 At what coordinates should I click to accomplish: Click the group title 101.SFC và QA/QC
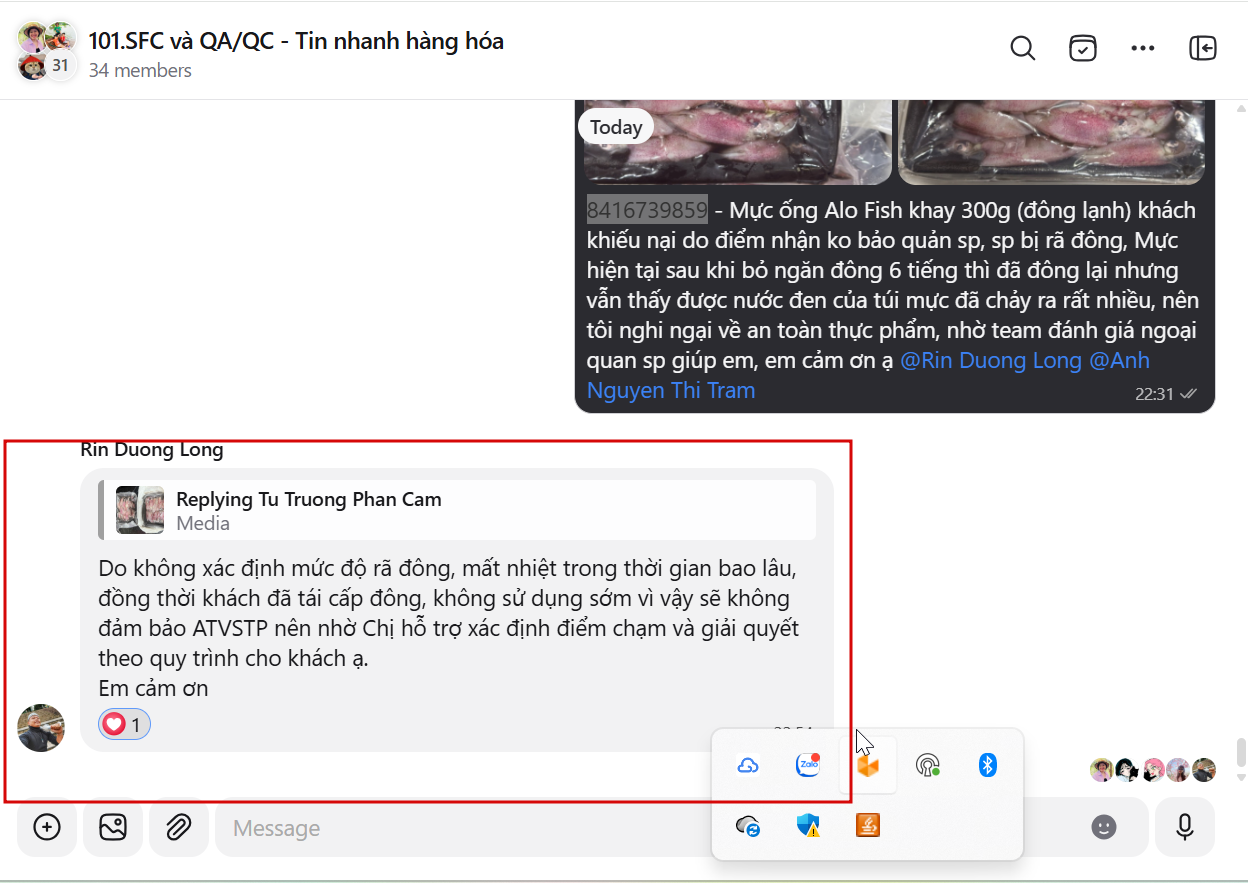[x=296, y=41]
